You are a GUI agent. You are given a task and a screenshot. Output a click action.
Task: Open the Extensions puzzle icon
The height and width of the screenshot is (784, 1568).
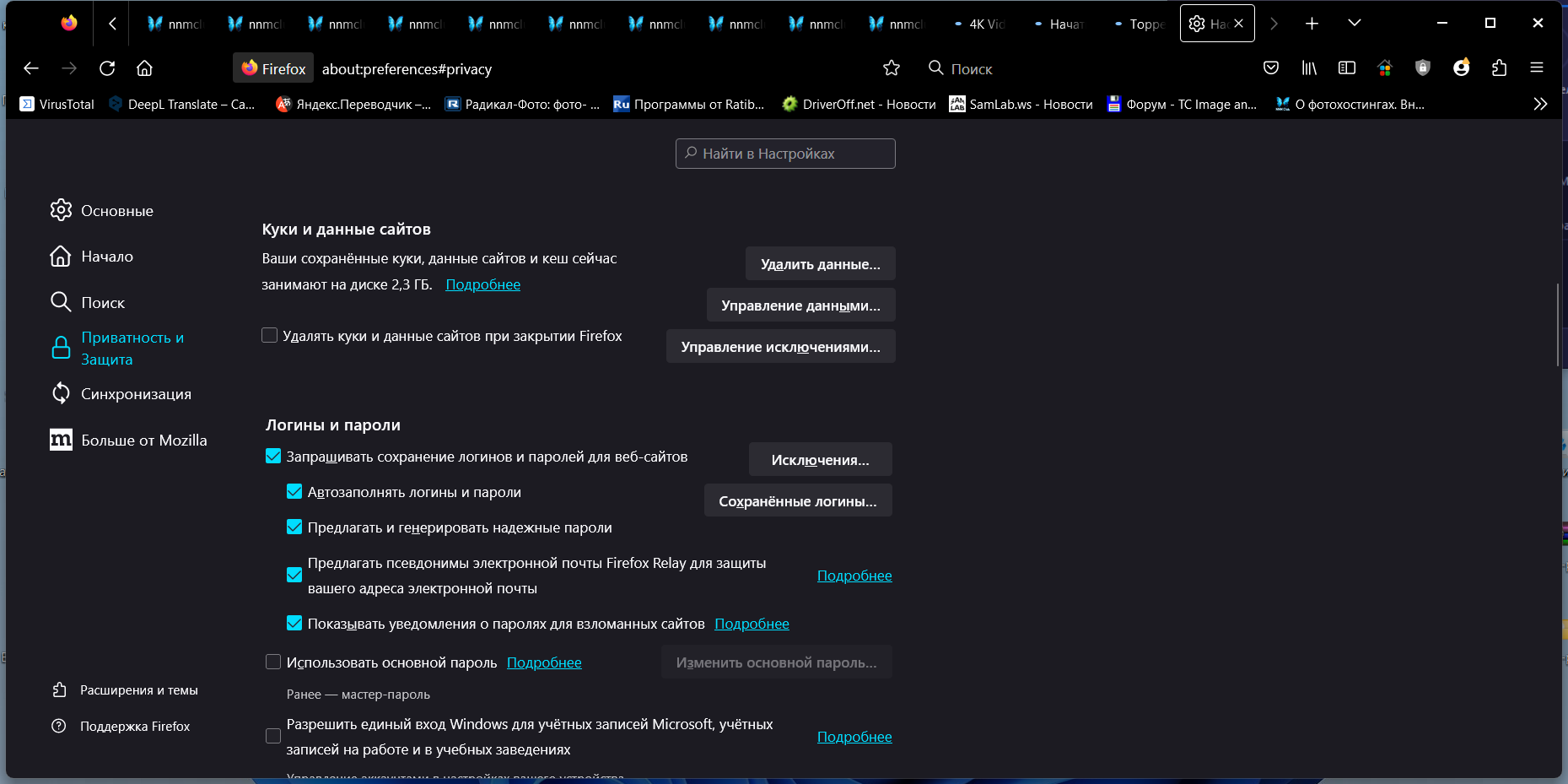1499,68
